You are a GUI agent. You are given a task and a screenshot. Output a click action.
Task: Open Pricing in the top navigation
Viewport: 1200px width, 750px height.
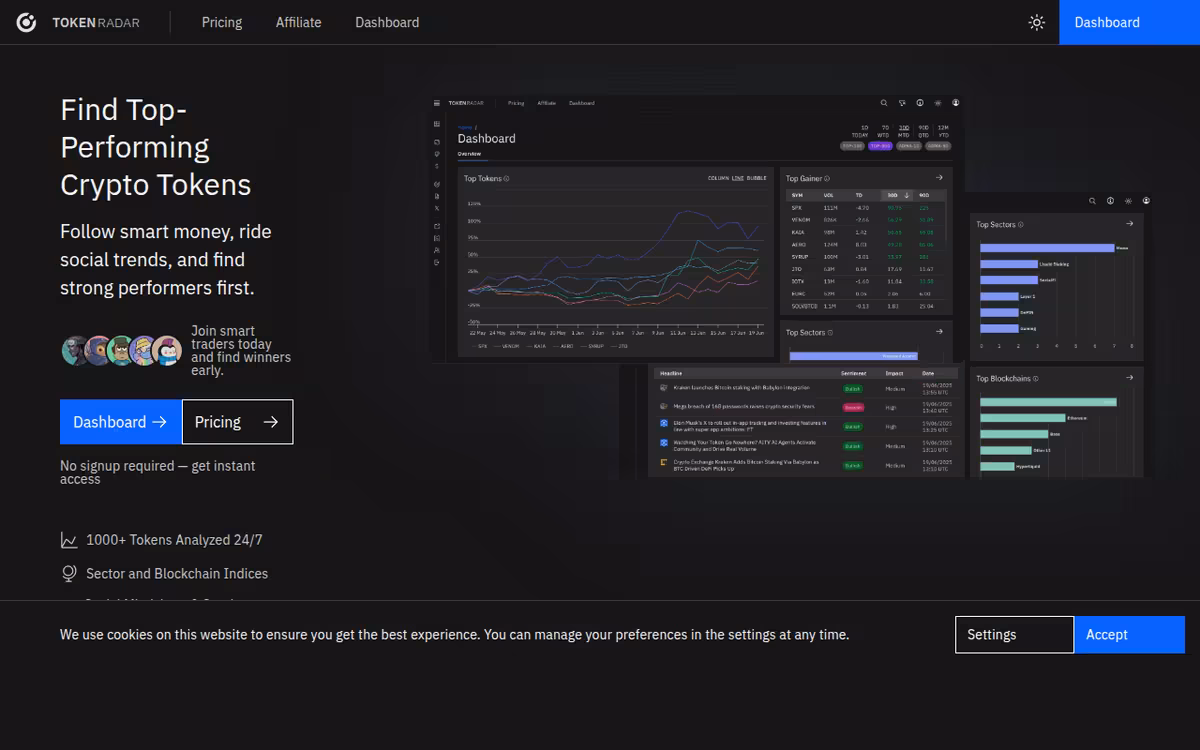tap(222, 22)
